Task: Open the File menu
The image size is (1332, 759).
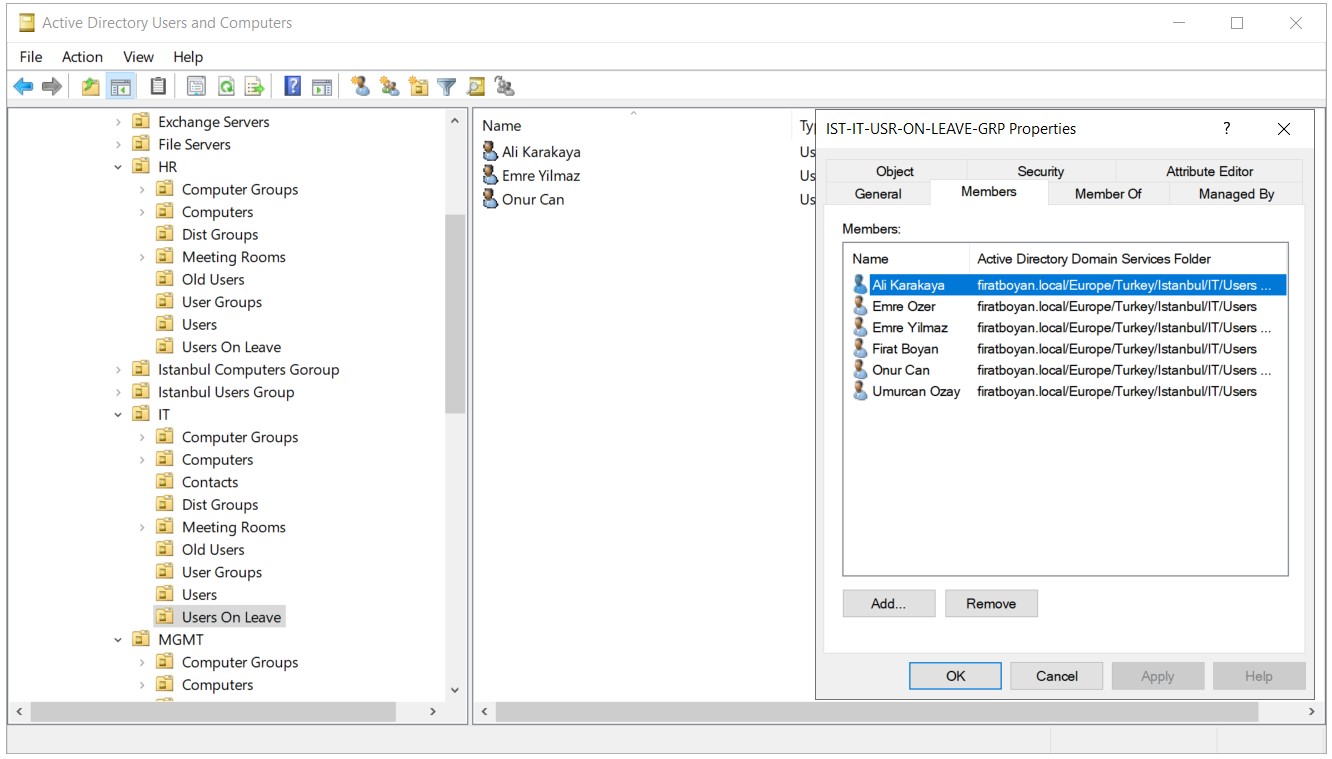Action: pos(31,57)
